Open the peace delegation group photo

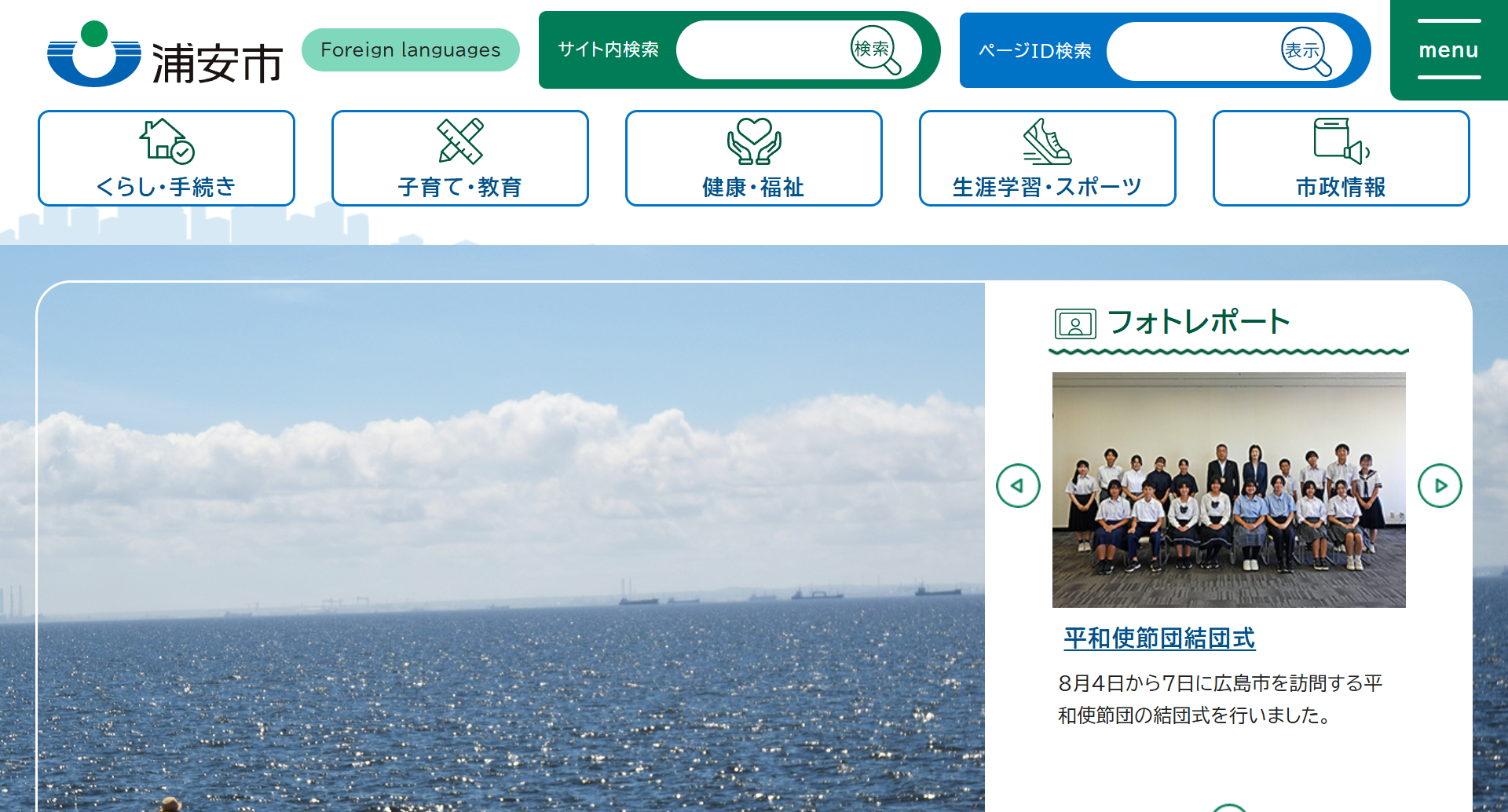1229,489
